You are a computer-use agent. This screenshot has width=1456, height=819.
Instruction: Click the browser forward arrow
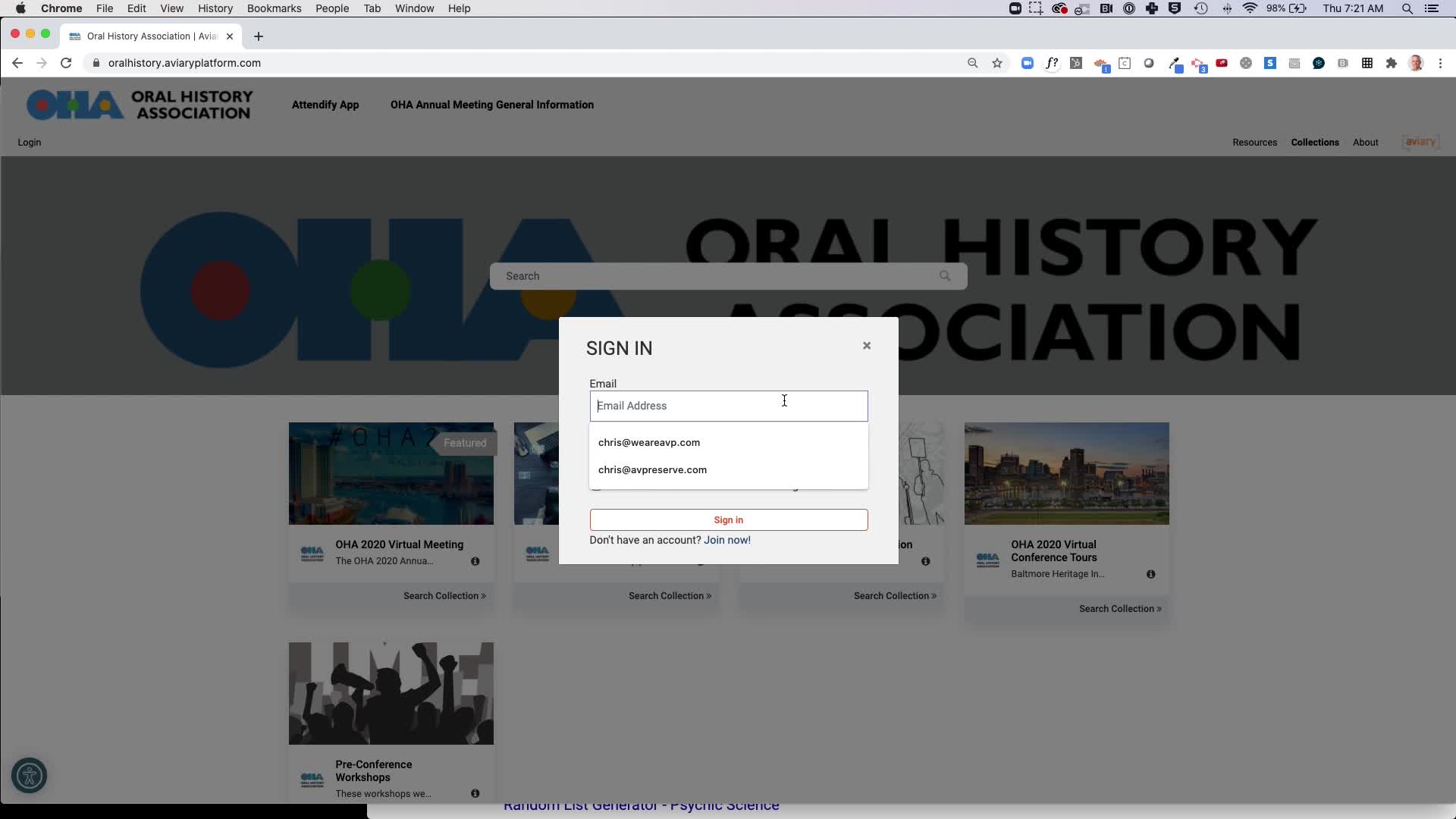(x=42, y=63)
